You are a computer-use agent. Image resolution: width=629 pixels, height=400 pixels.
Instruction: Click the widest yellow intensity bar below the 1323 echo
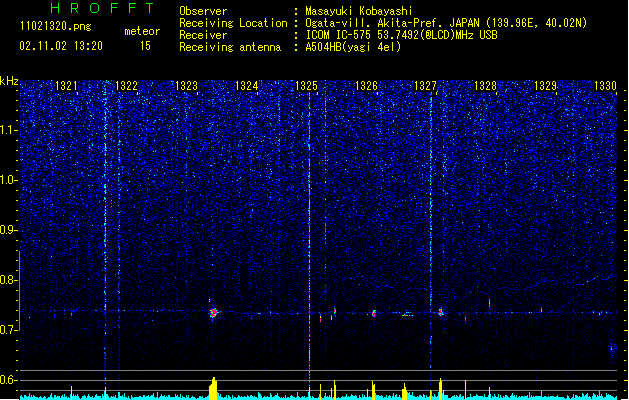coord(213,388)
